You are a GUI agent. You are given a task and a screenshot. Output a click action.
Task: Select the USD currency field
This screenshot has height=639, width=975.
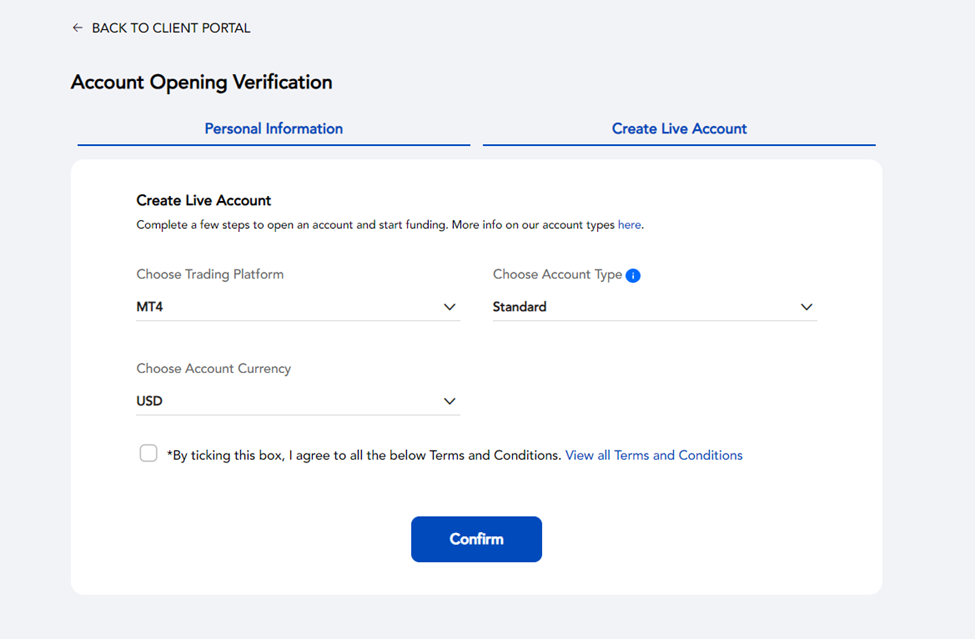point(298,402)
